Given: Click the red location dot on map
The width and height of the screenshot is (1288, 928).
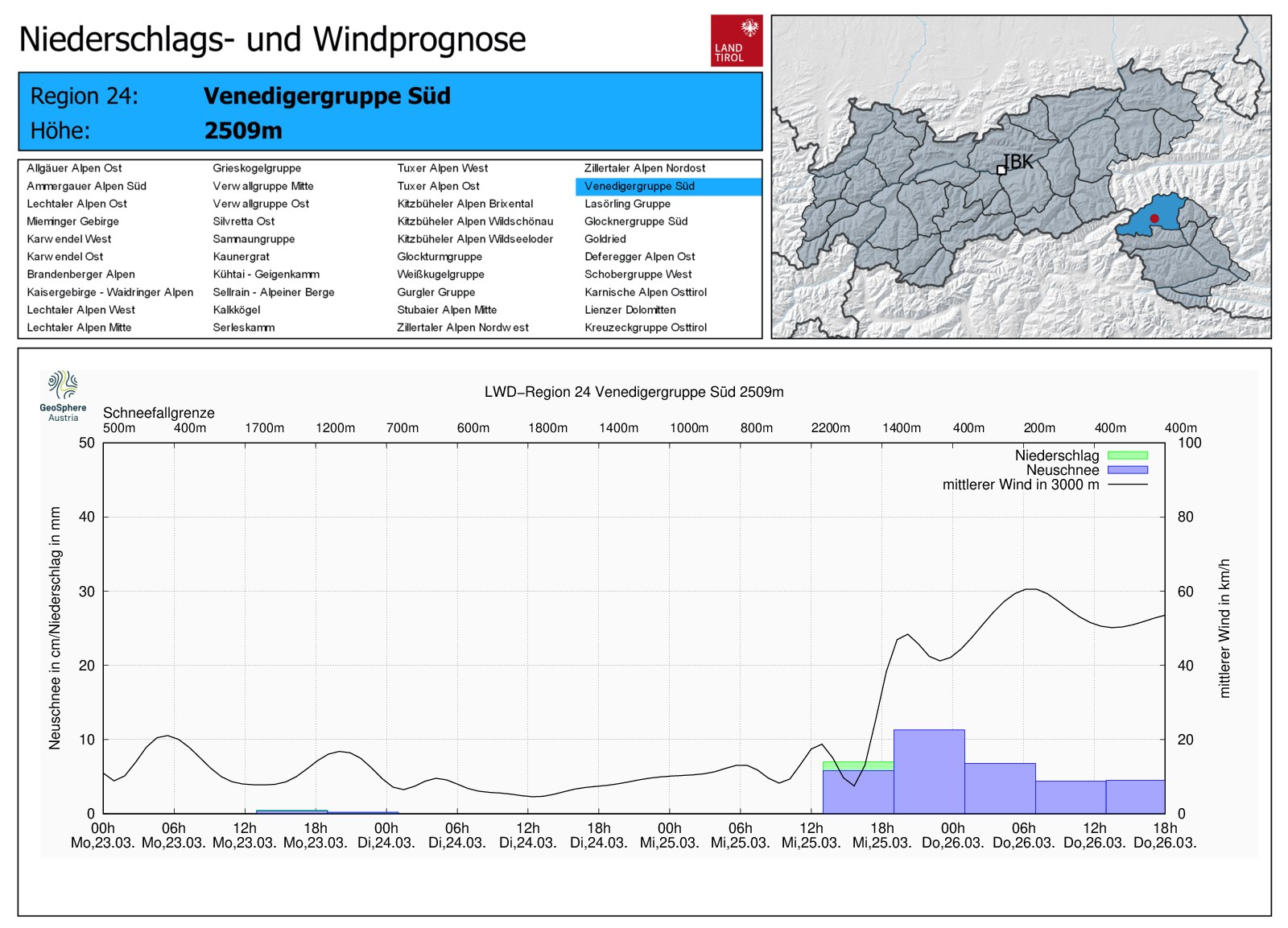Looking at the screenshot, I should pos(1154,218).
